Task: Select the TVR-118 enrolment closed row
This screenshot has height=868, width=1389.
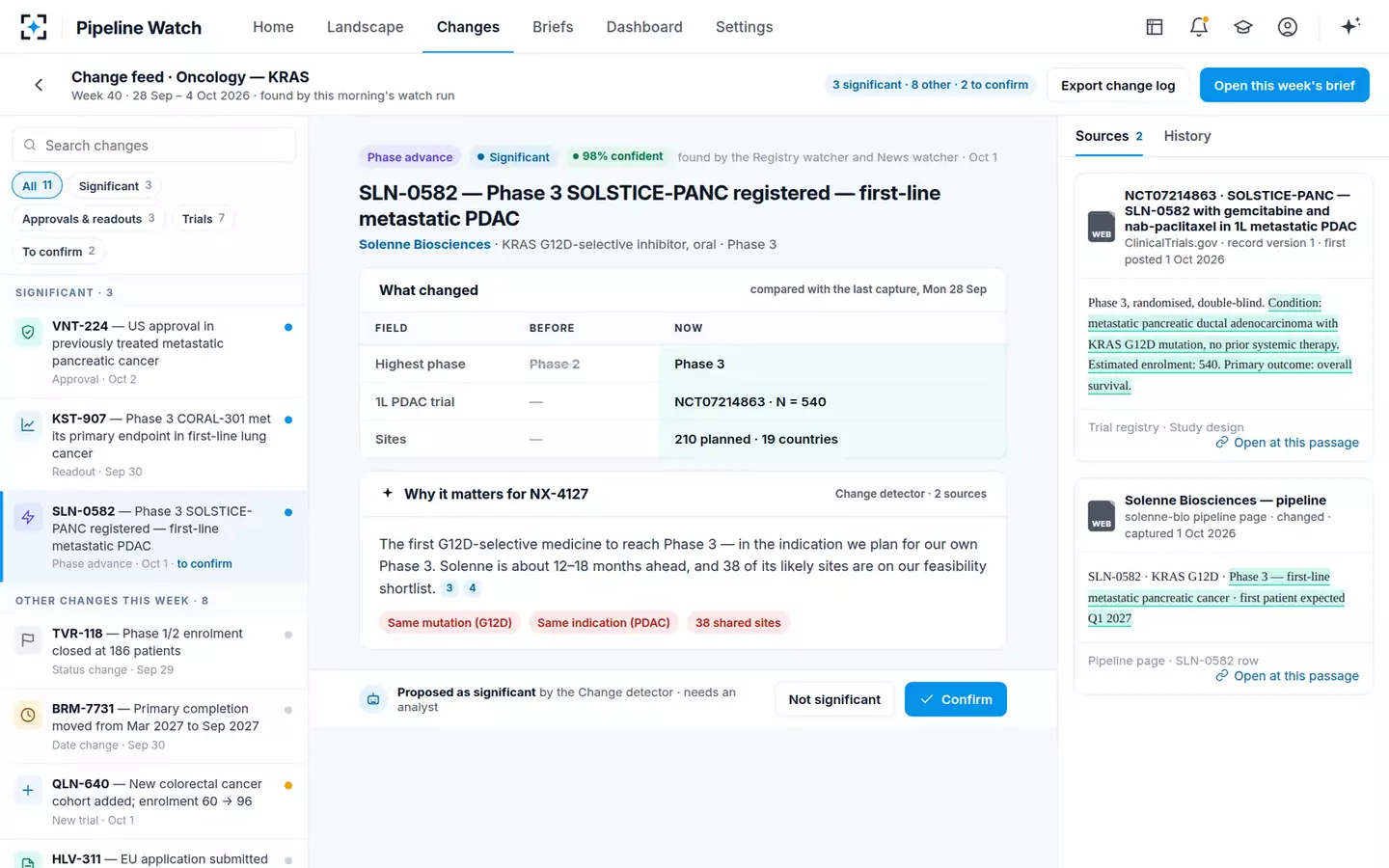Action: pos(154,651)
